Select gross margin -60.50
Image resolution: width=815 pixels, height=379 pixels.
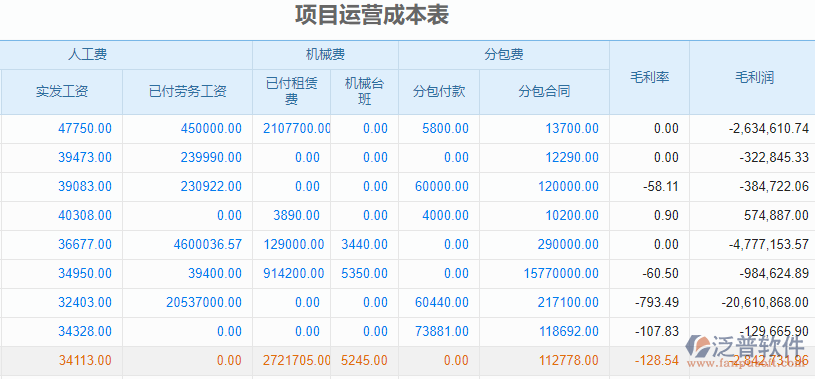click(661, 273)
